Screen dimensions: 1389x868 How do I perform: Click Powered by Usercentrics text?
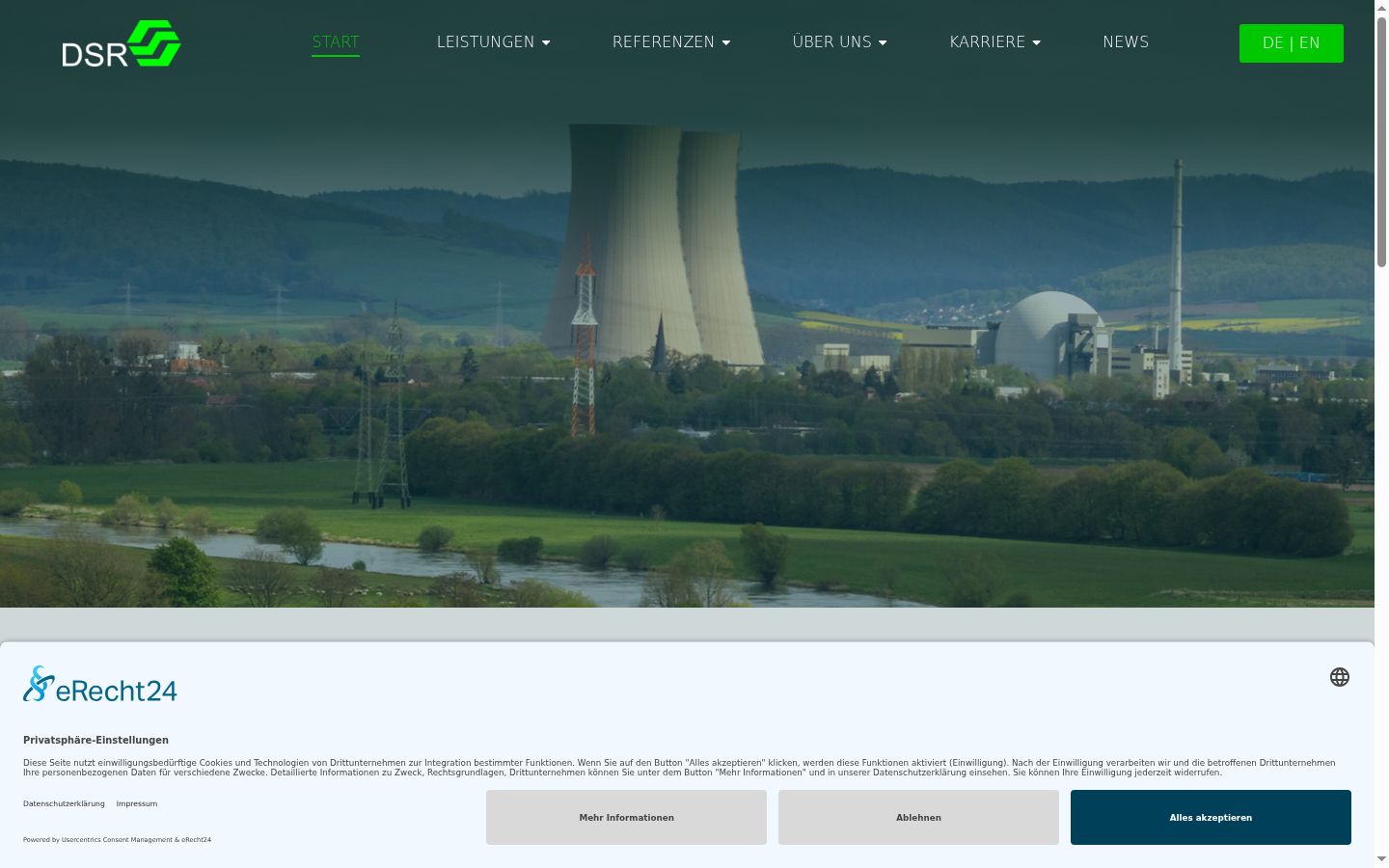tap(117, 840)
